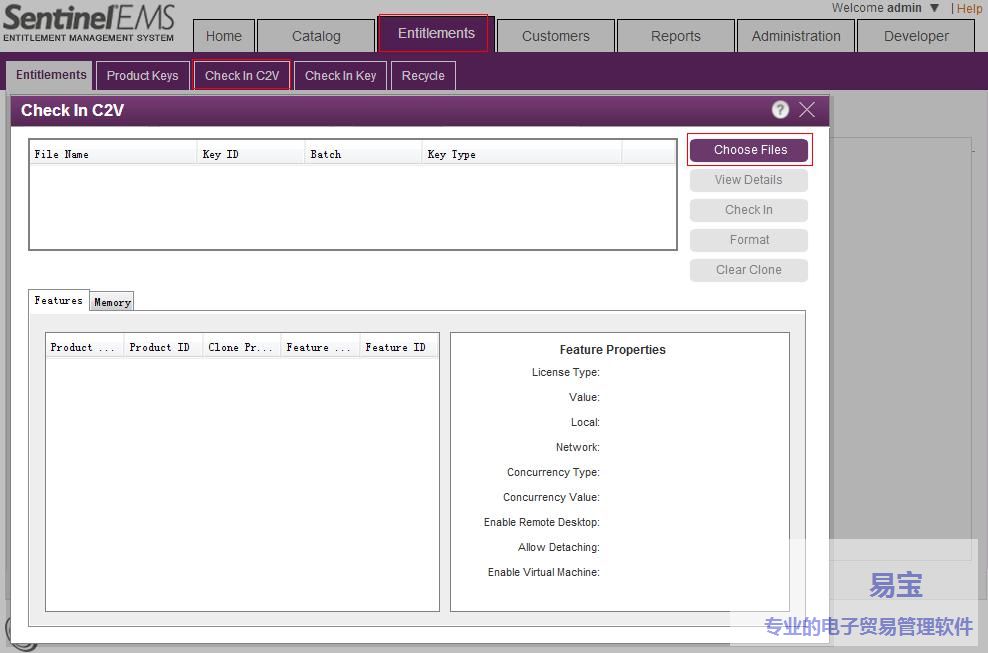Click the Product ID column header

[x=159, y=347]
